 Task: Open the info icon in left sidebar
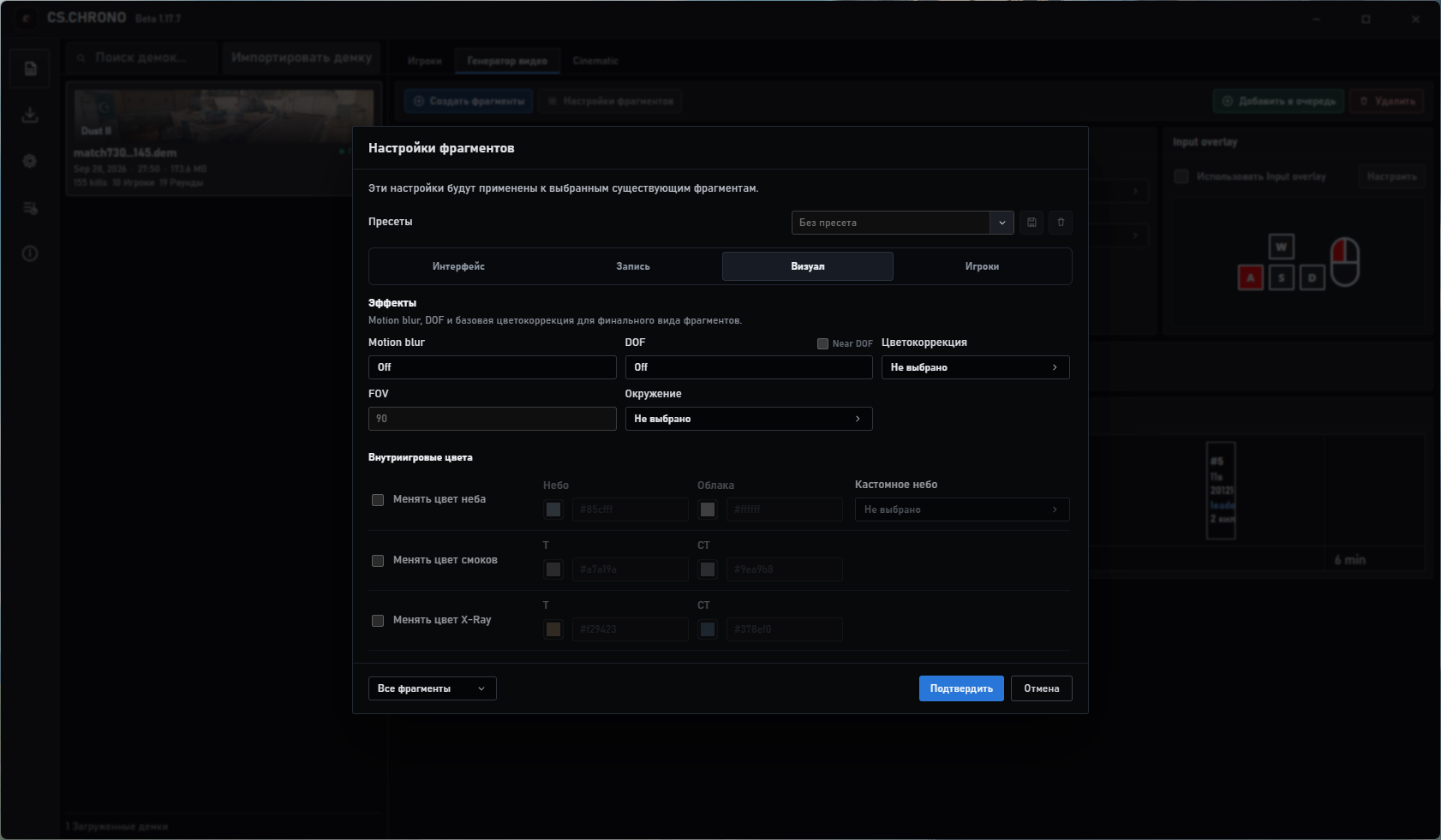pyautogui.click(x=30, y=253)
